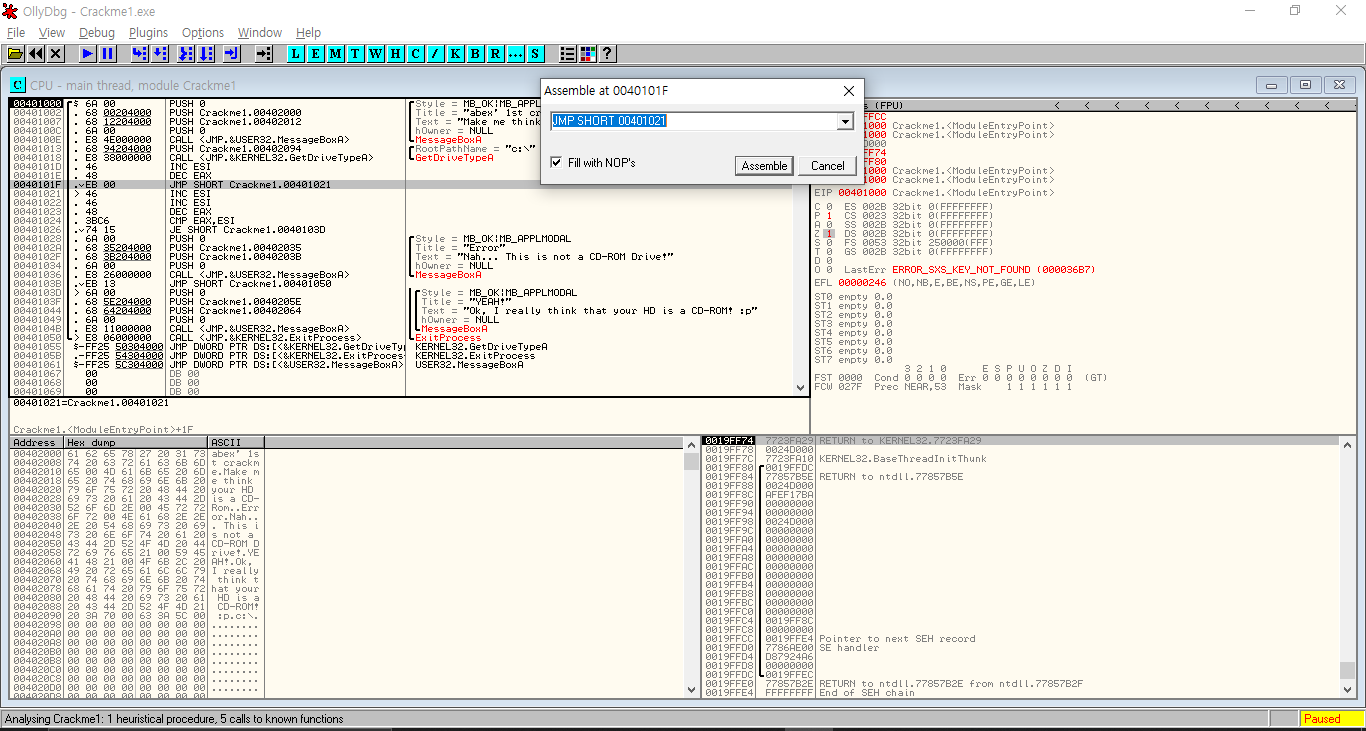The width and height of the screenshot is (1366, 731).
Task: Click the dump pane vertical scrollbar thumb
Action: point(691,462)
